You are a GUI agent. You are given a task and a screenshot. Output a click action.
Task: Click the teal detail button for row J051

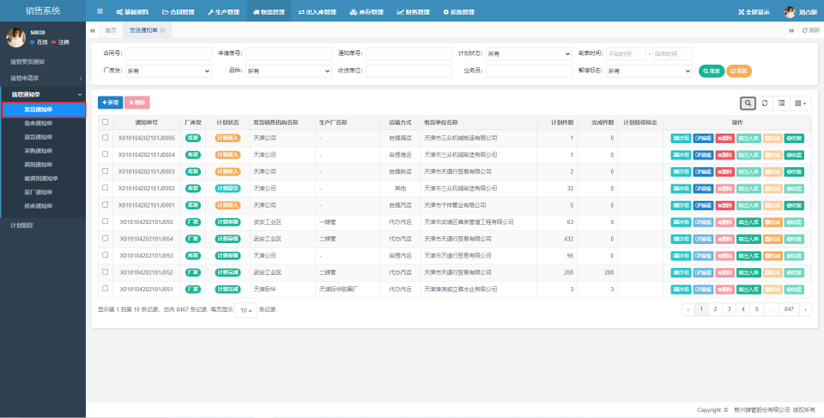681,290
